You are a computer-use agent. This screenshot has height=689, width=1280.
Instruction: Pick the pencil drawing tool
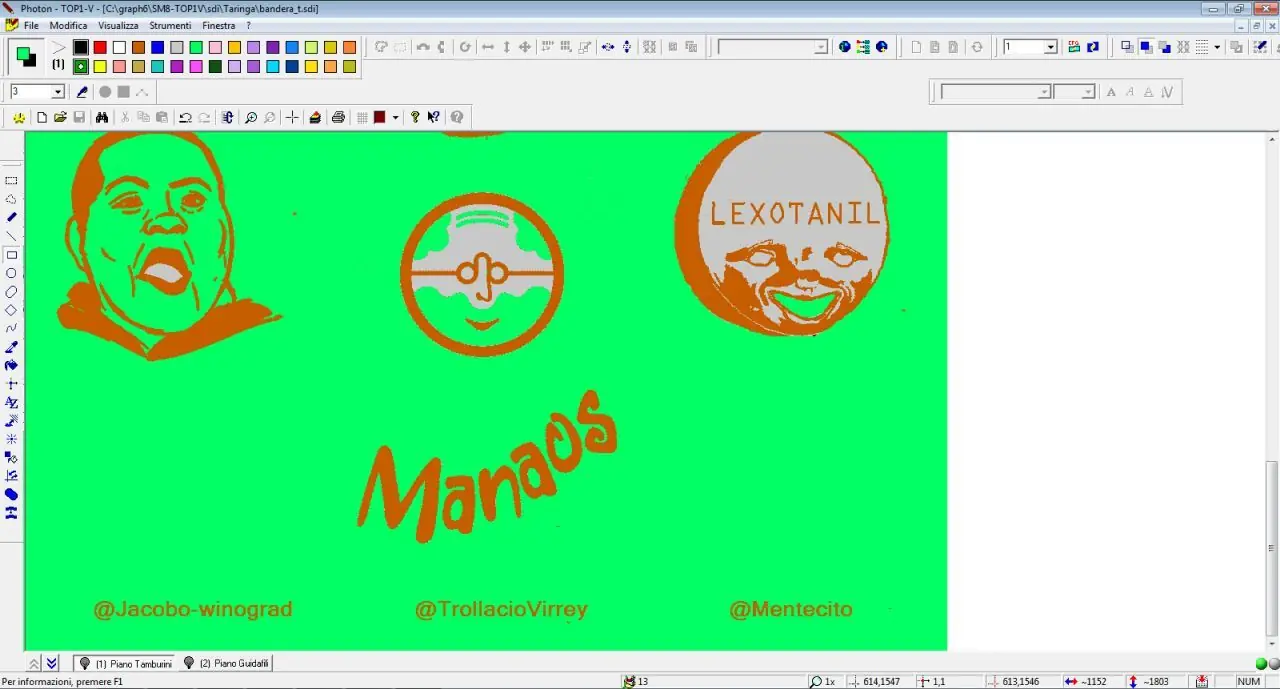point(12,217)
